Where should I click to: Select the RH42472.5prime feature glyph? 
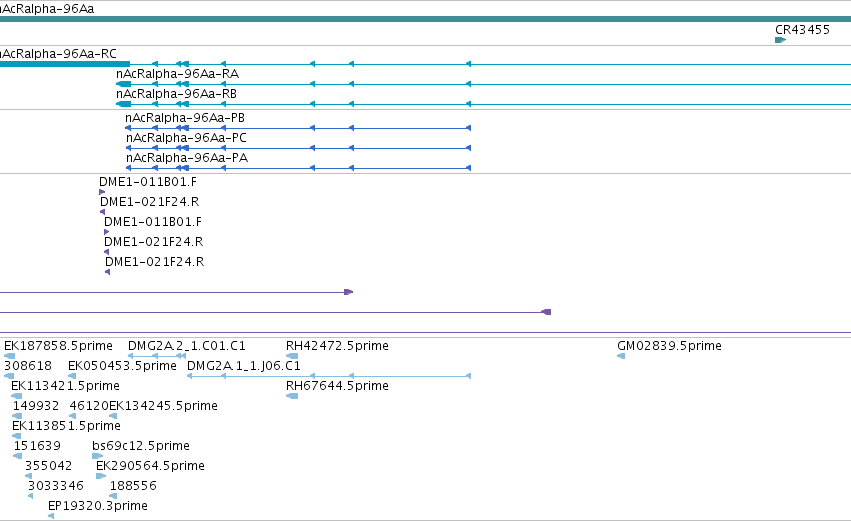[292, 356]
